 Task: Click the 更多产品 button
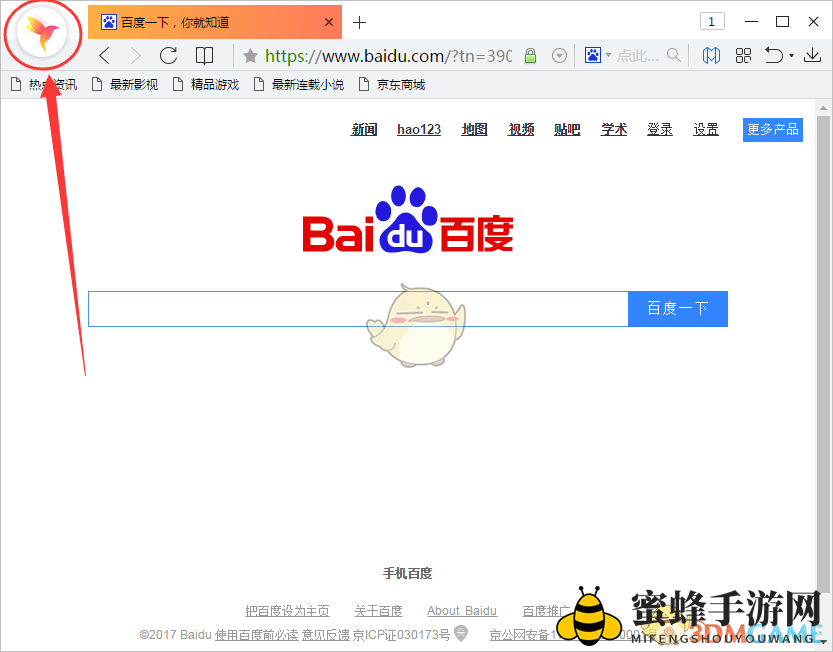[772, 130]
